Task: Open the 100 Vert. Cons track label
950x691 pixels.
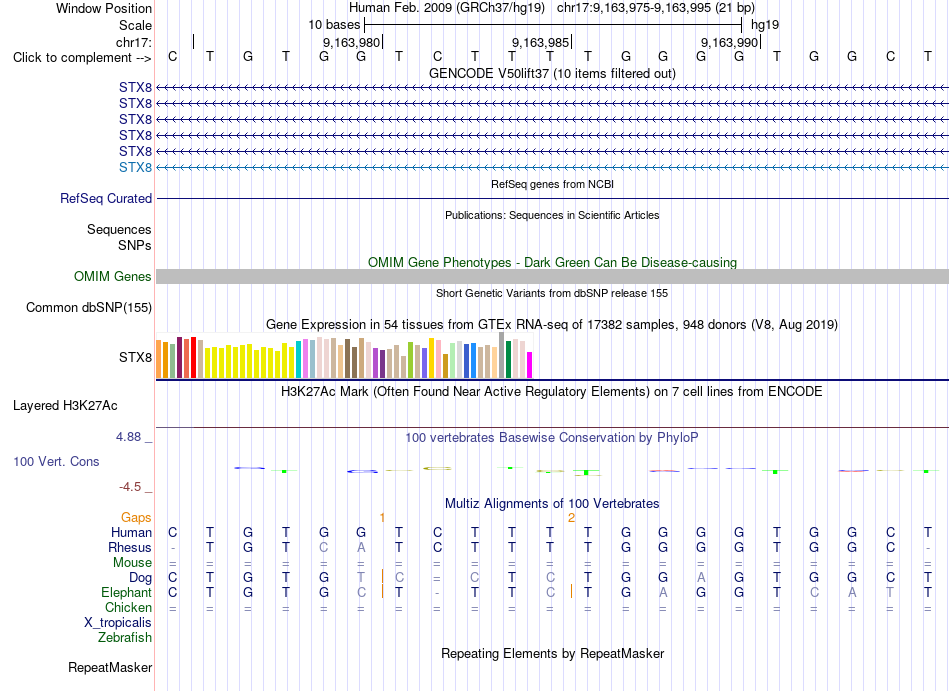Action: click(x=56, y=461)
